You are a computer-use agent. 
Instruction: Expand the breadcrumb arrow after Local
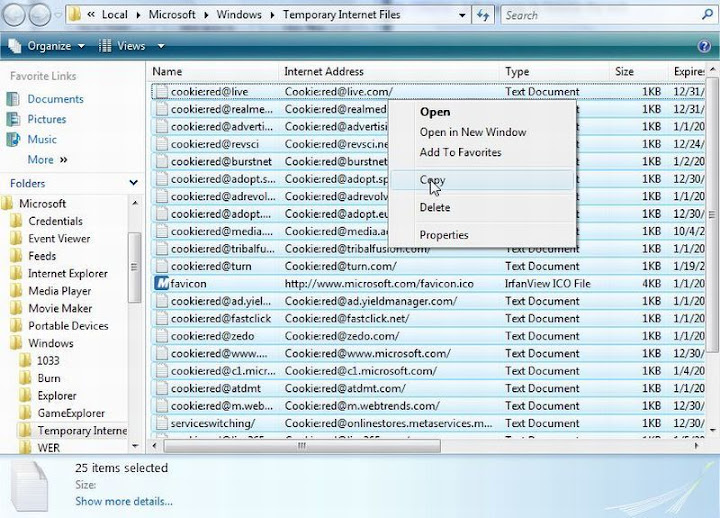[138, 15]
